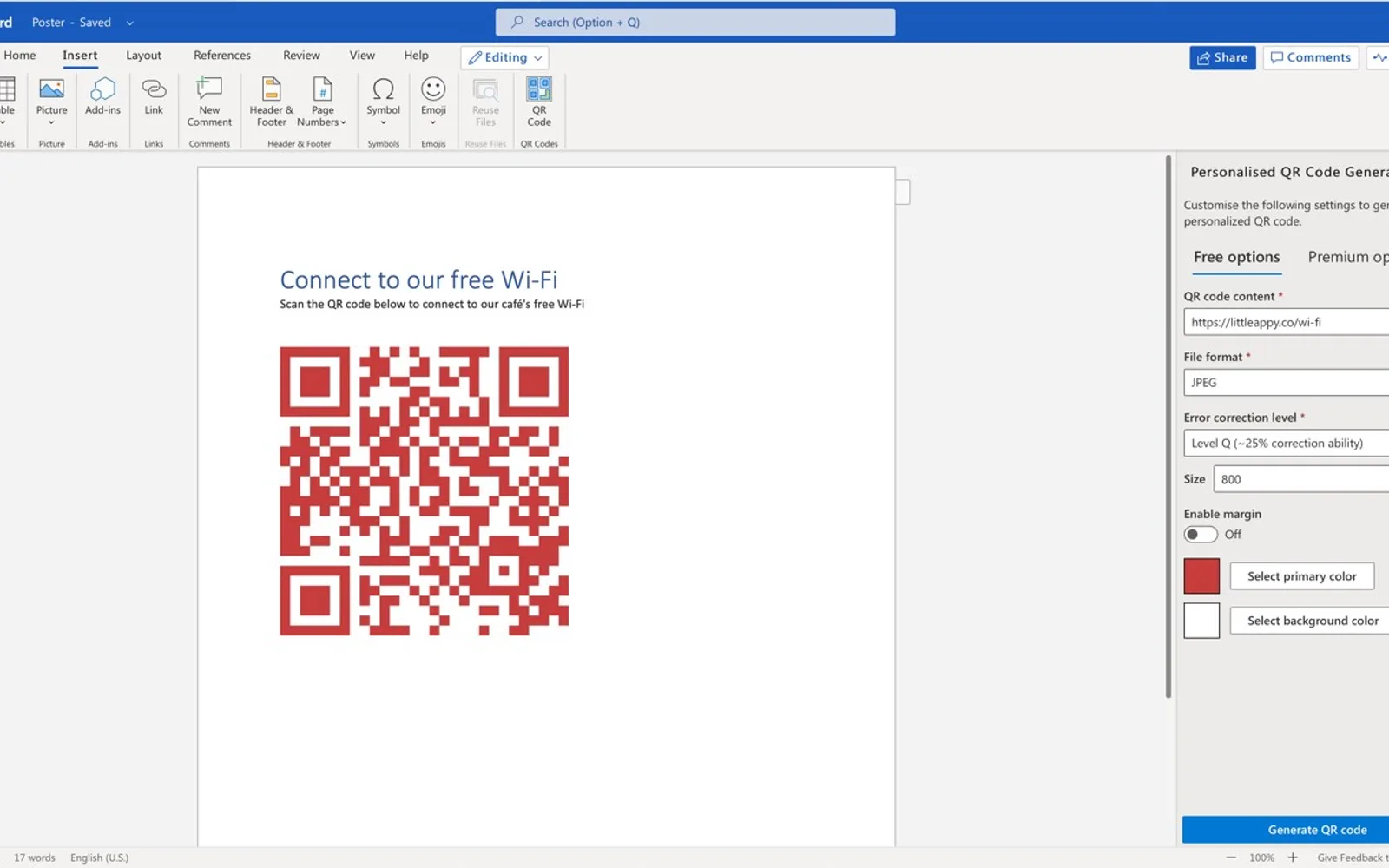This screenshot has width=1389, height=868.
Task: Click Generate QR code button
Action: (x=1286, y=830)
